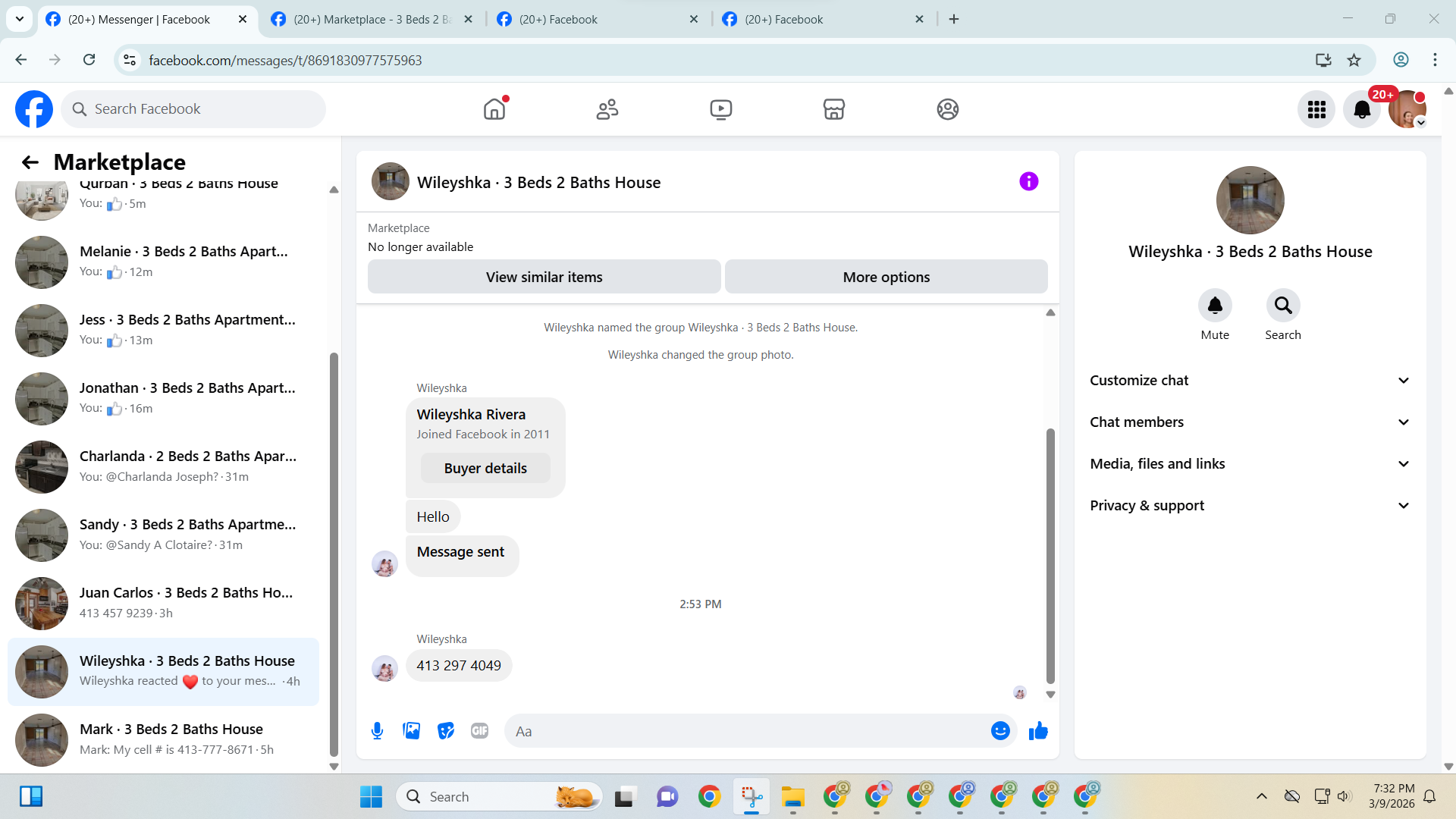Open the Facebook Marketplace nav icon

tap(833, 109)
